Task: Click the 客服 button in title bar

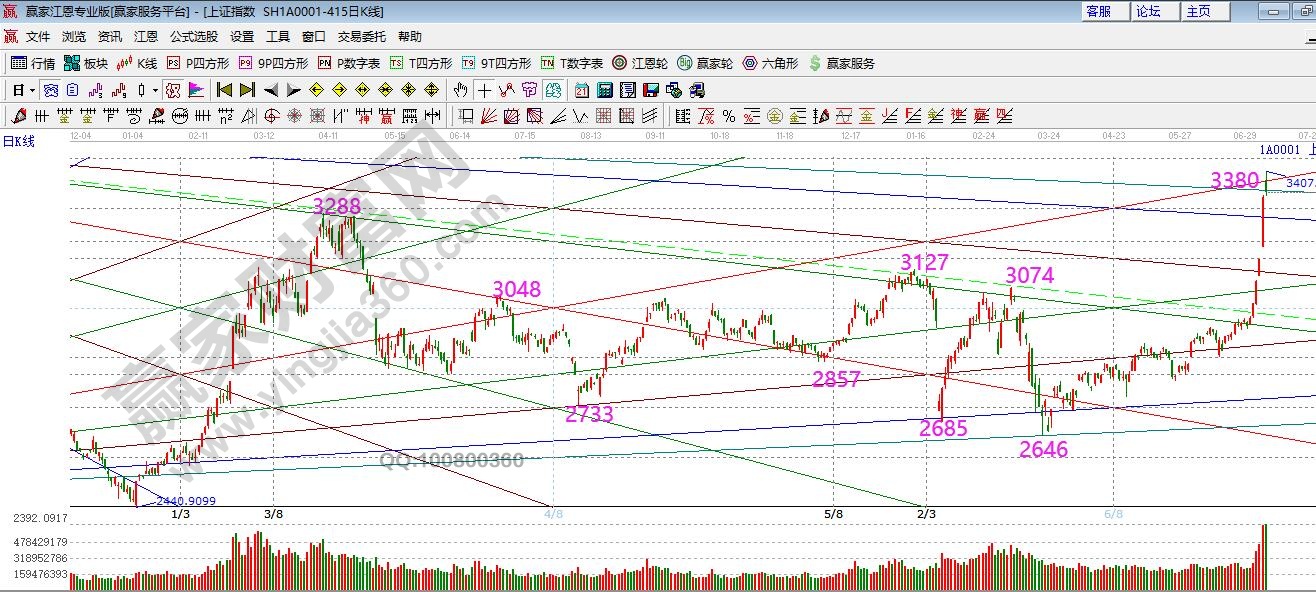Action: tap(1098, 11)
